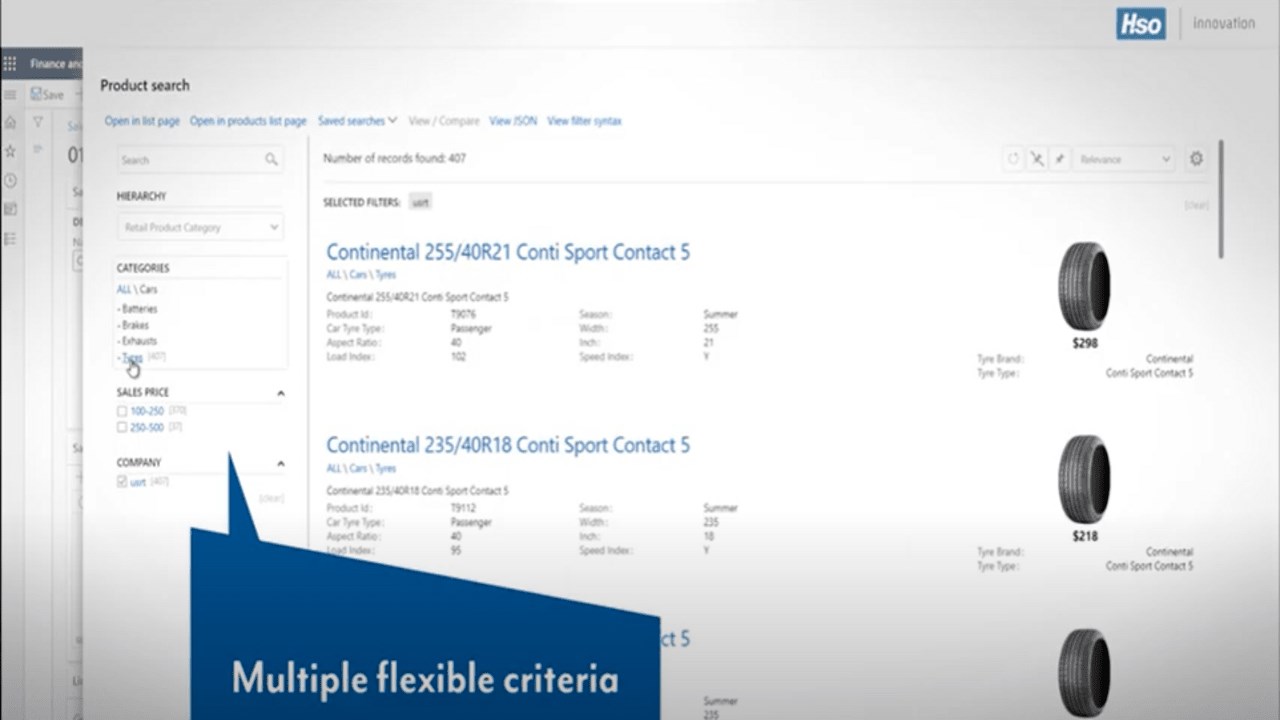The height and width of the screenshot is (720, 1280).
Task: Click the Save button in background page
Action: pos(47,95)
